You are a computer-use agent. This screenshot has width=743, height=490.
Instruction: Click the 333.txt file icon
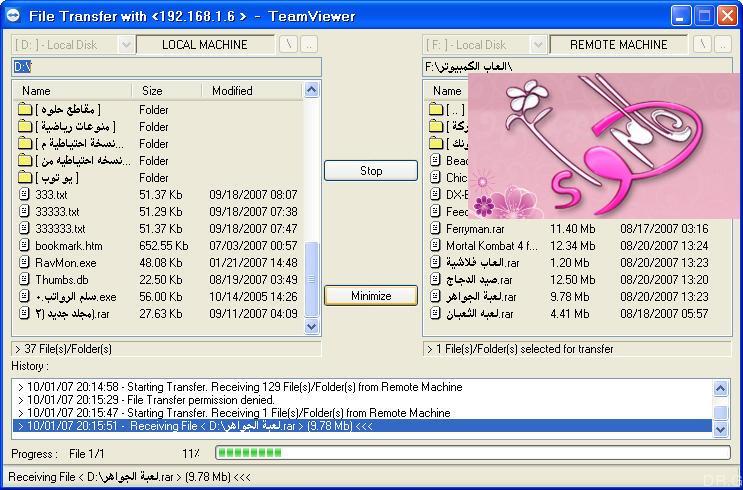click(24, 194)
